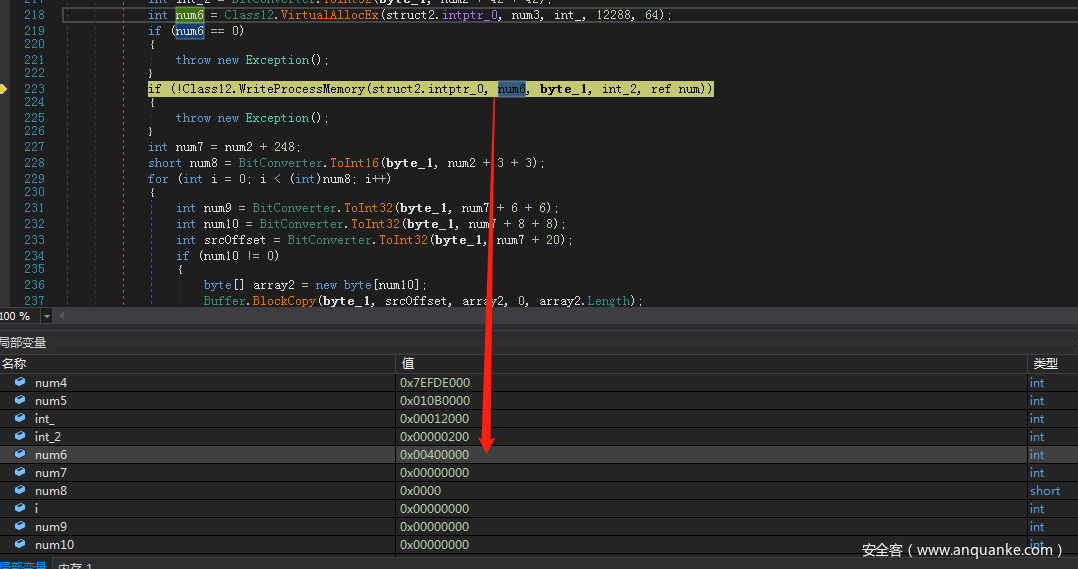
Task: Click highlighted num6 argument on line 223
Action: tap(512, 89)
